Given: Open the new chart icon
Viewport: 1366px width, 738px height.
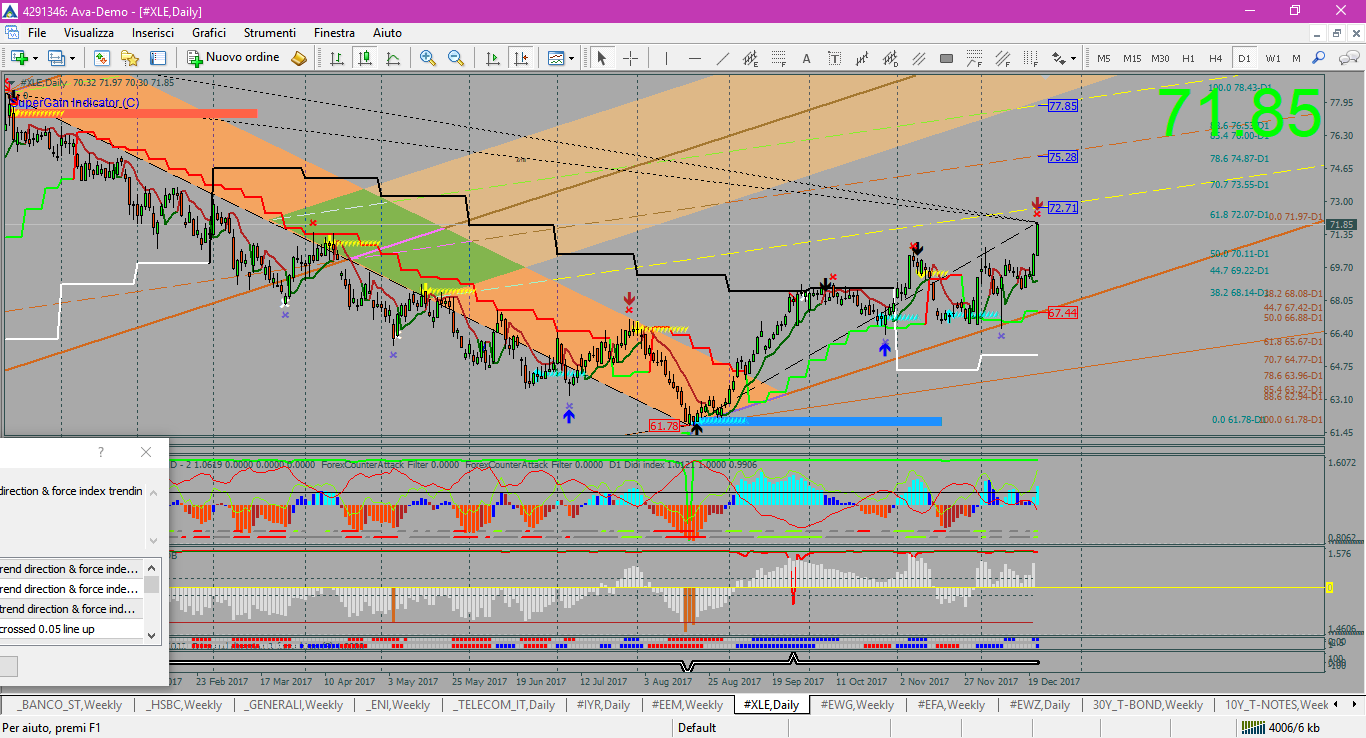Looking at the screenshot, I should click(x=18, y=58).
